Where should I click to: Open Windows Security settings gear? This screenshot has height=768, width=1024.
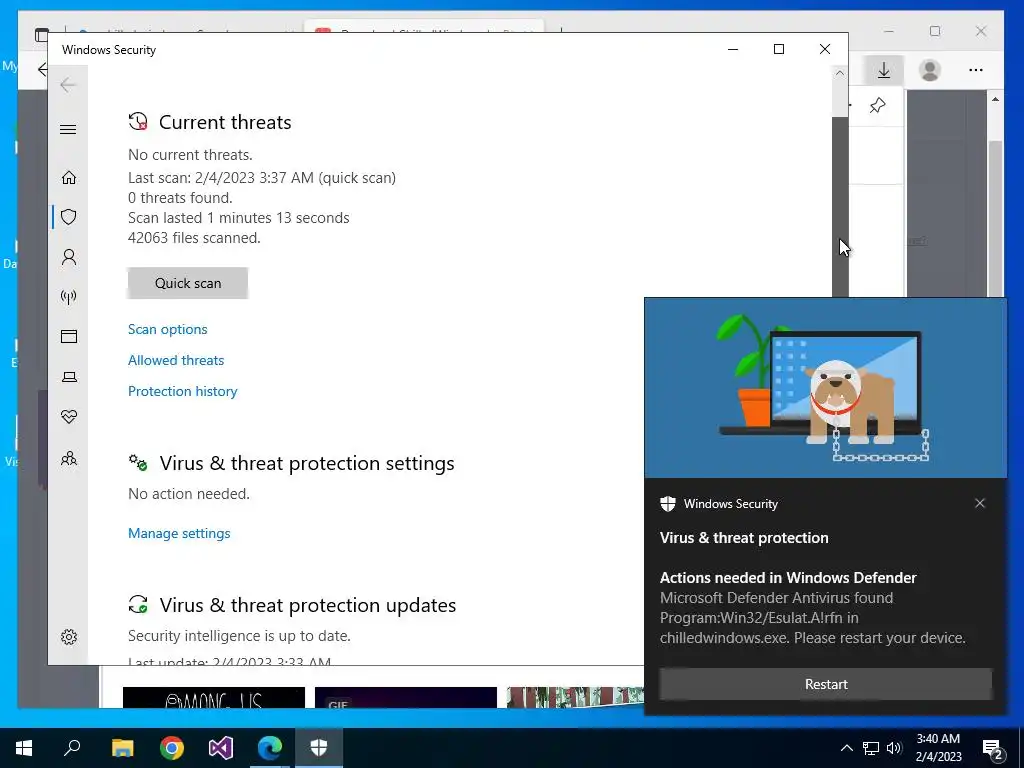pyautogui.click(x=69, y=637)
